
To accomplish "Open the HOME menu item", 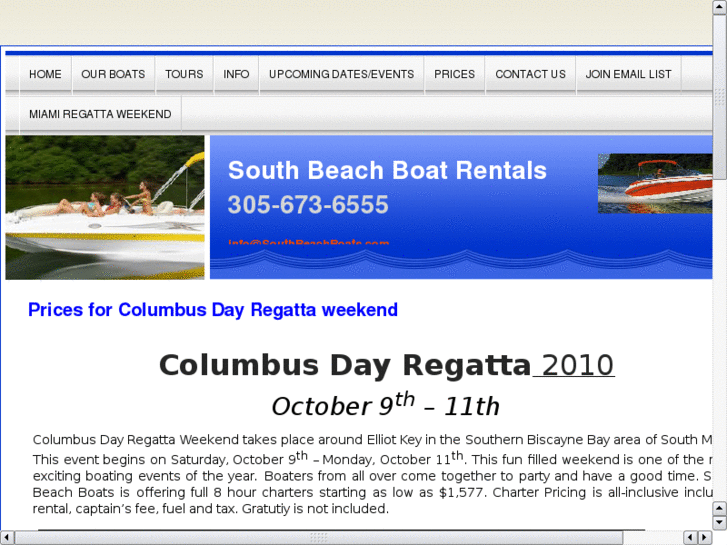I will (45, 74).
